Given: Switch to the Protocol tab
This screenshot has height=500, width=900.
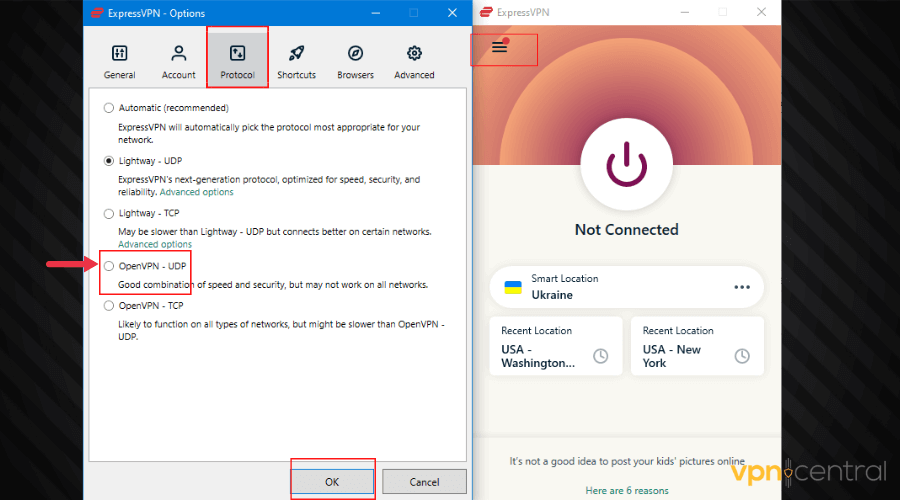Looking at the screenshot, I should tap(237, 62).
